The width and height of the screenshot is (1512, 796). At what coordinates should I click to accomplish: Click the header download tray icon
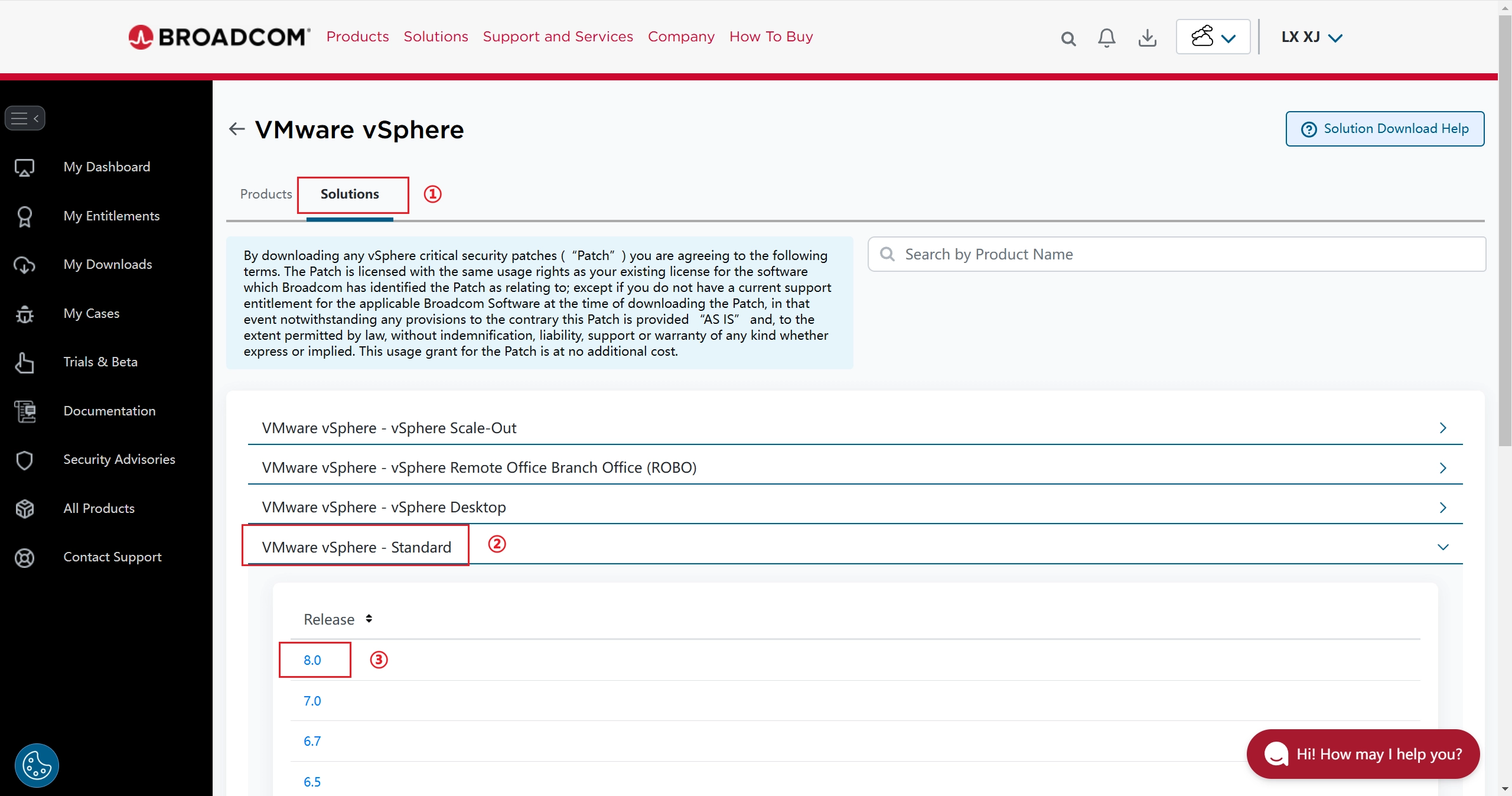pos(1147,38)
